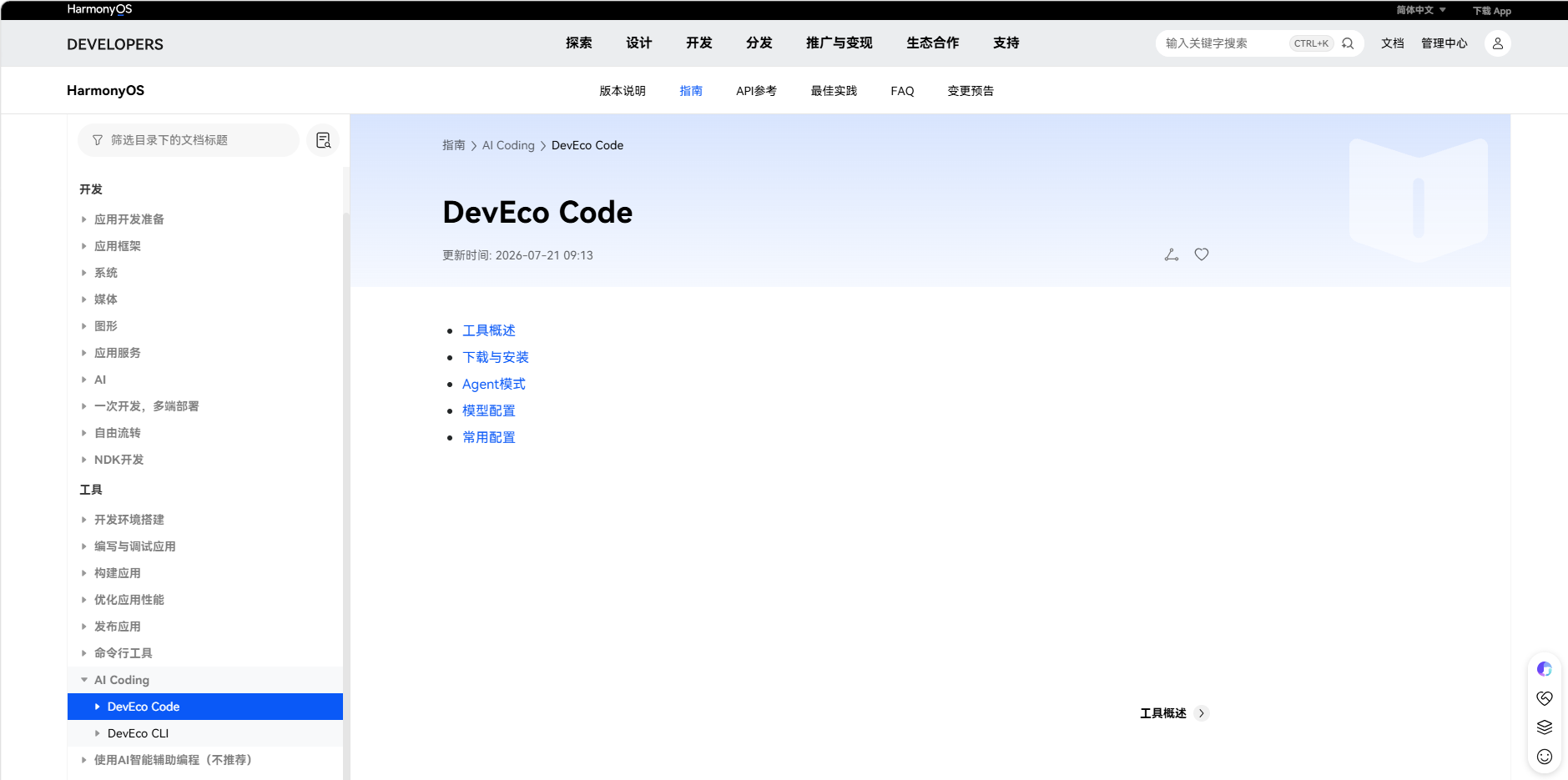Screen dimensions: 1568x780
Task: Click the search magnifier icon
Action: tap(1348, 43)
